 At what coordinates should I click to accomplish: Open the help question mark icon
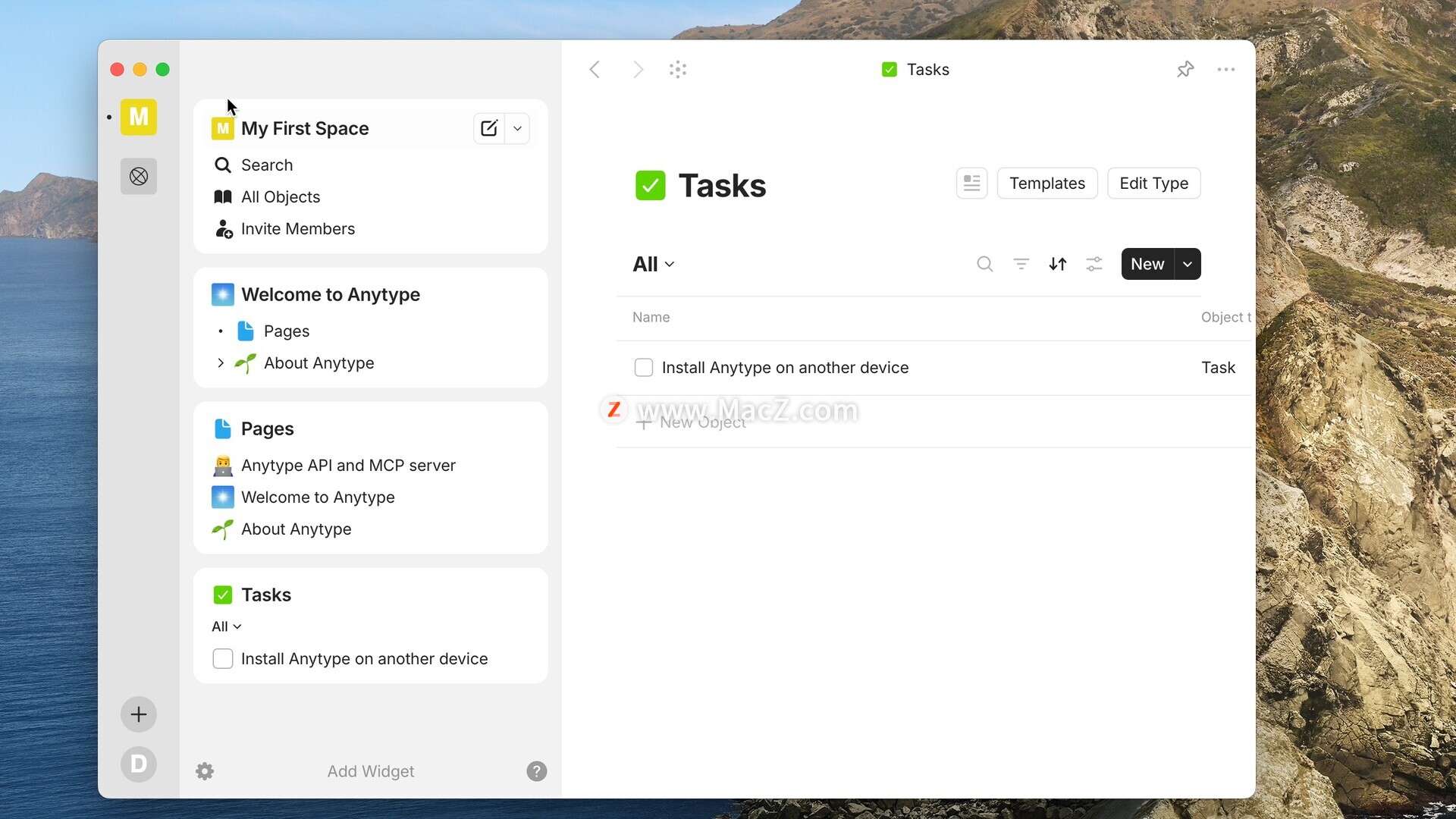pyautogui.click(x=536, y=771)
